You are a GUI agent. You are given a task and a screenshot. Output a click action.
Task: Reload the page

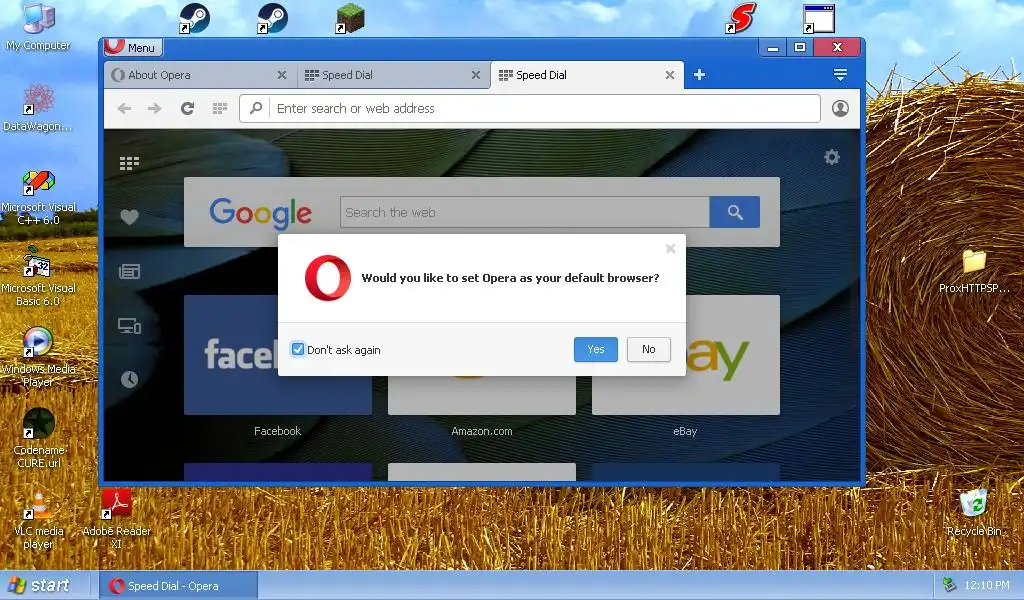(x=187, y=108)
